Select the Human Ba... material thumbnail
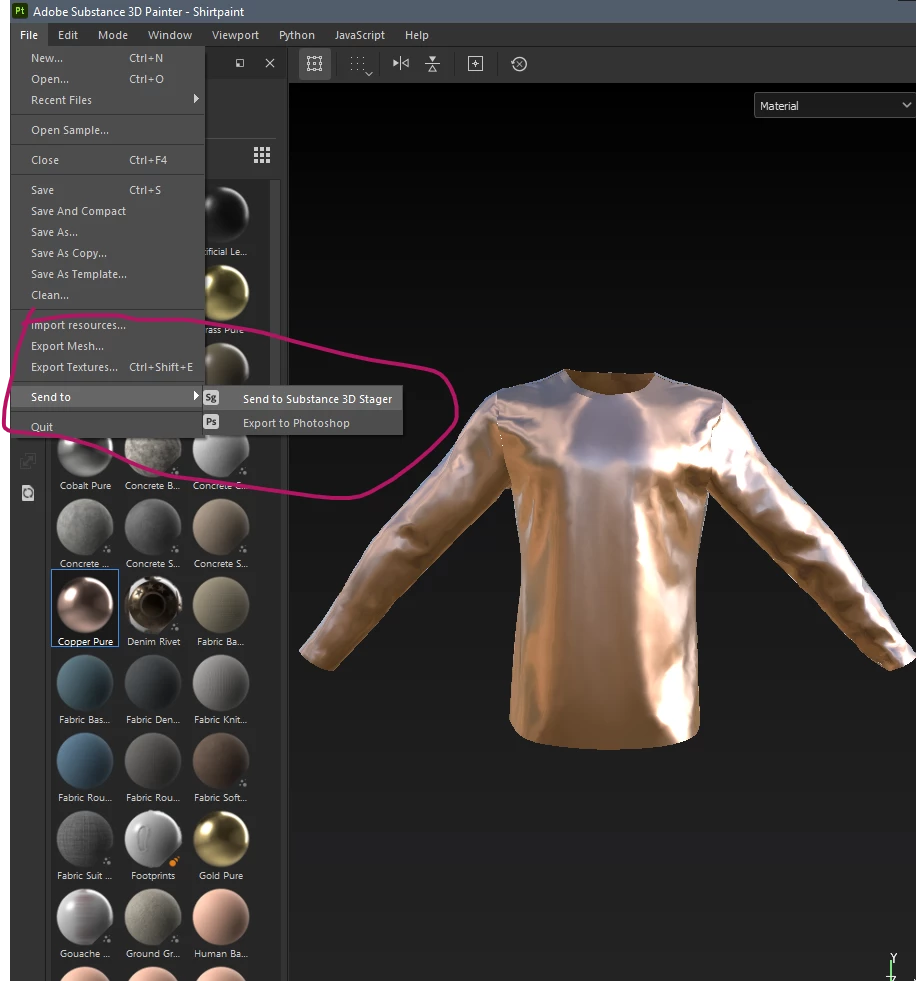This screenshot has height=981, width=916. 221,921
